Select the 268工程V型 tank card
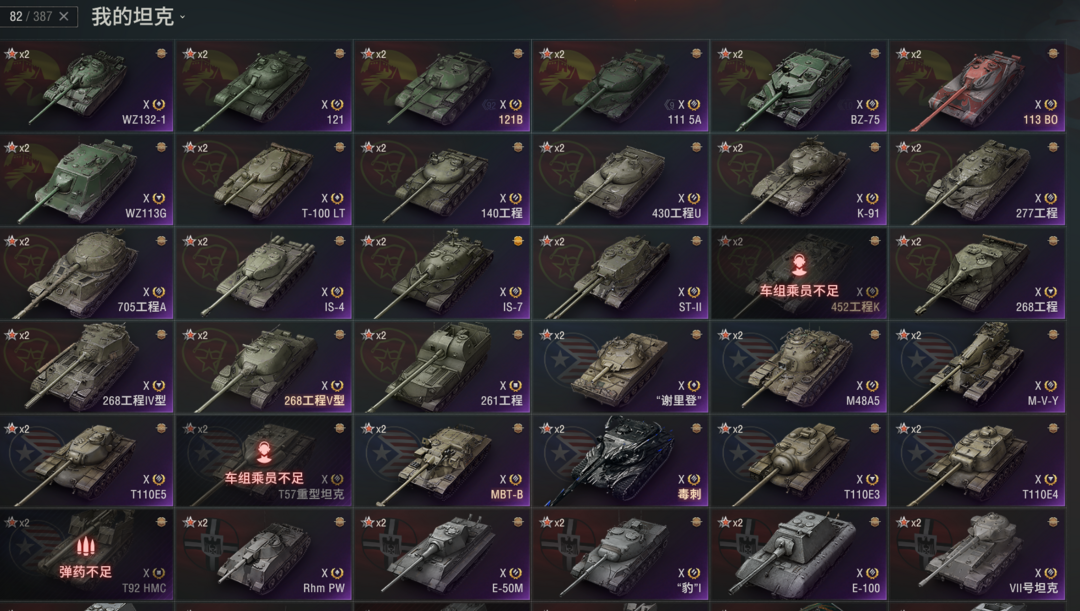The image size is (1080, 611). tap(264, 367)
